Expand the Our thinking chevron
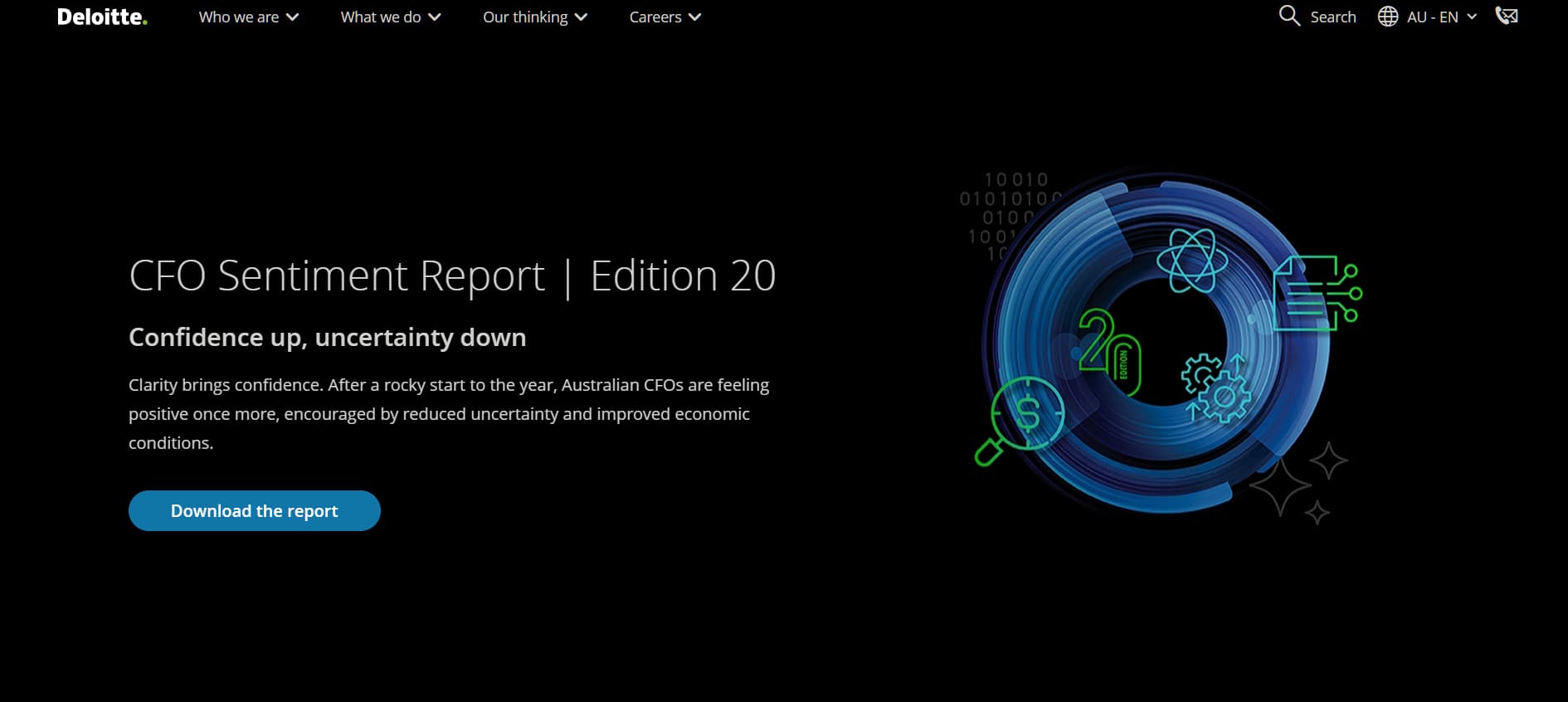 click(581, 17)
